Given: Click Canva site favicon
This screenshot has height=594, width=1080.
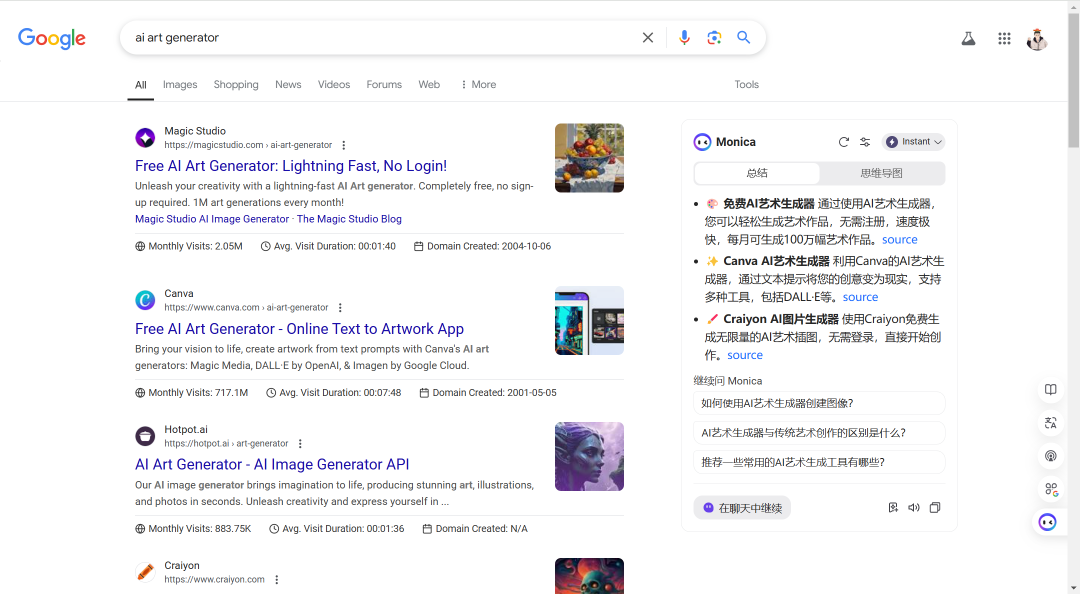Looking at the screenshot, I should click(145, 300).
